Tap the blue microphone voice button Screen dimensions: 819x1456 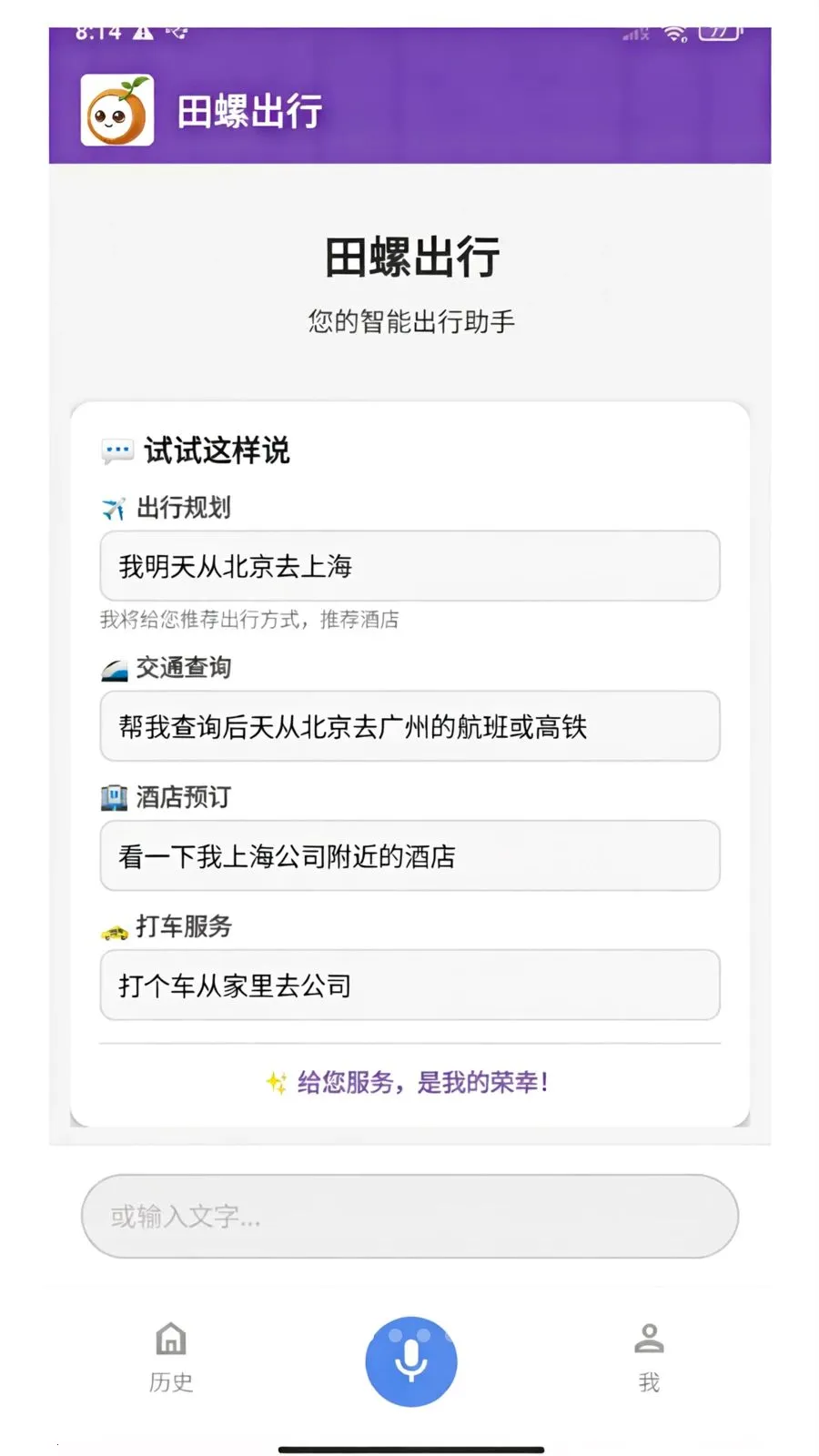[x=410, y=1360]
